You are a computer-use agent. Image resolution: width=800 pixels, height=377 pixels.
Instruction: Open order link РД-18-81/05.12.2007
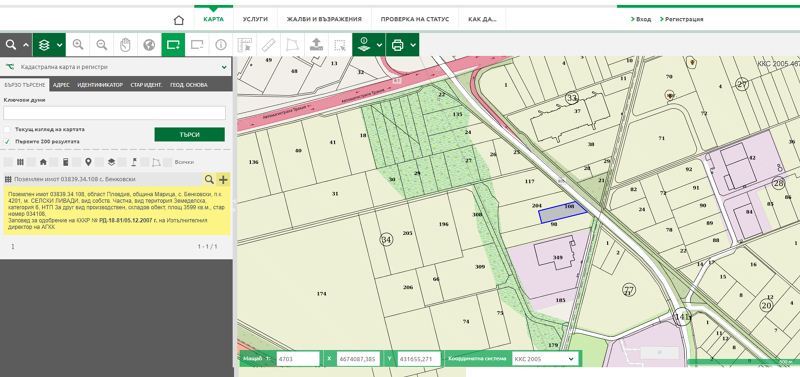point(128,221)
